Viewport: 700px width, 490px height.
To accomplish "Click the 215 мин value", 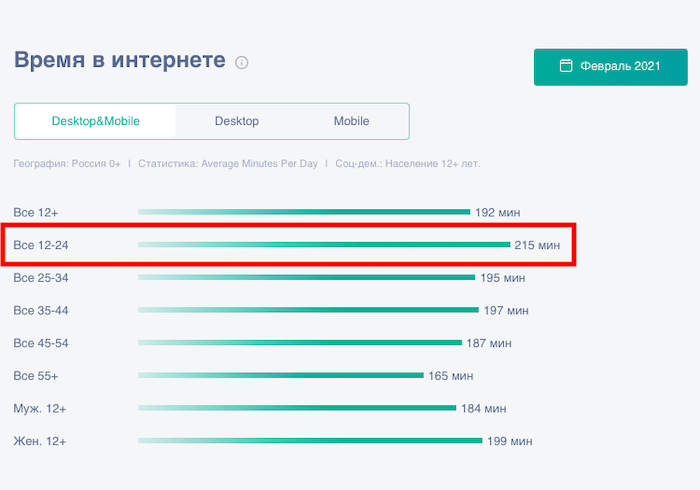I will (x=537, y=245).
